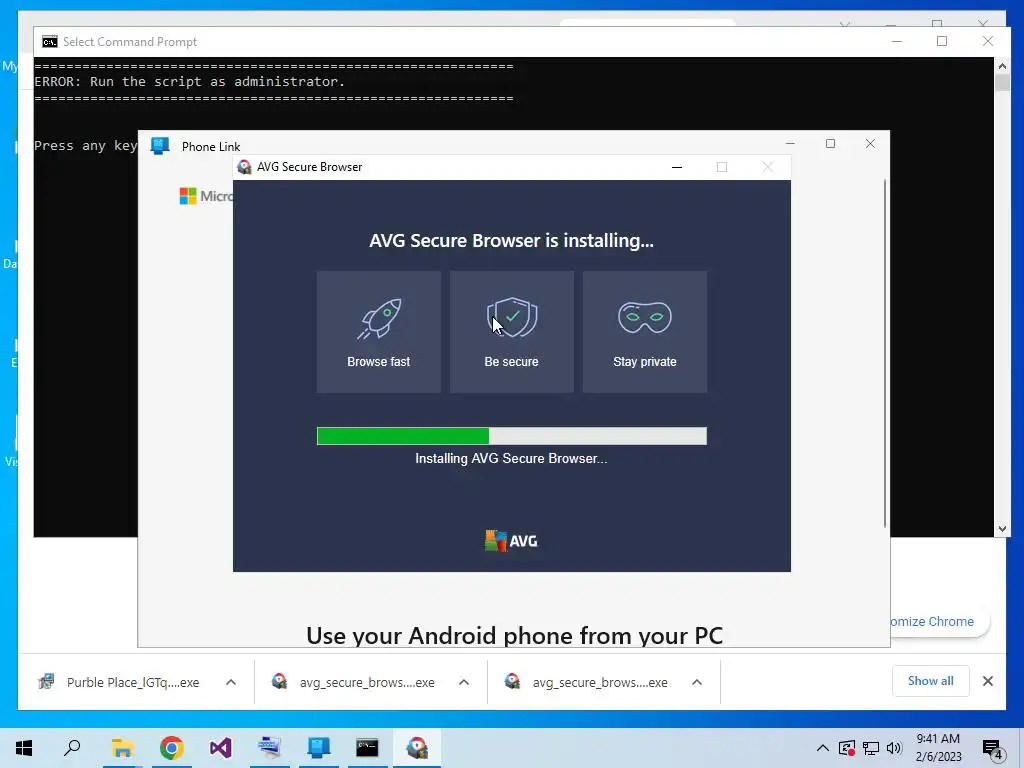
Task: Open the notification center icon
Action: tap(992, 749)
